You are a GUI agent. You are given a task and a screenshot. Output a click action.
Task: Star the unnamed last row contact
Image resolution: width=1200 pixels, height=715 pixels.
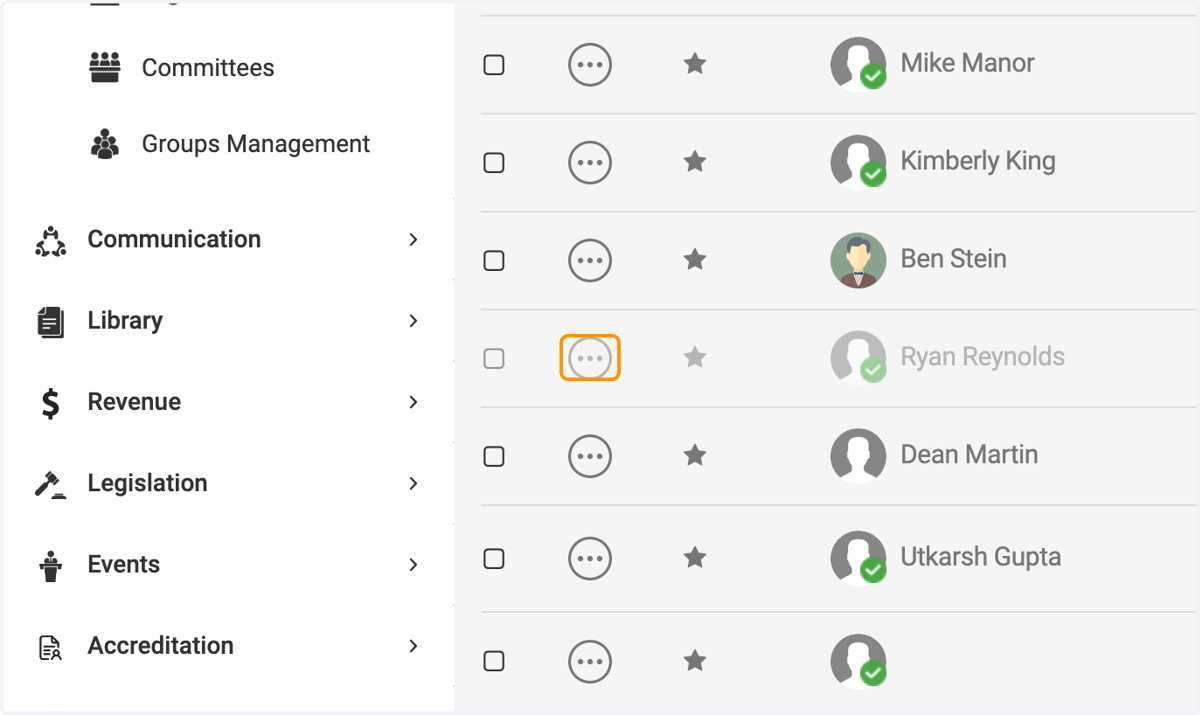click(695, 660)
